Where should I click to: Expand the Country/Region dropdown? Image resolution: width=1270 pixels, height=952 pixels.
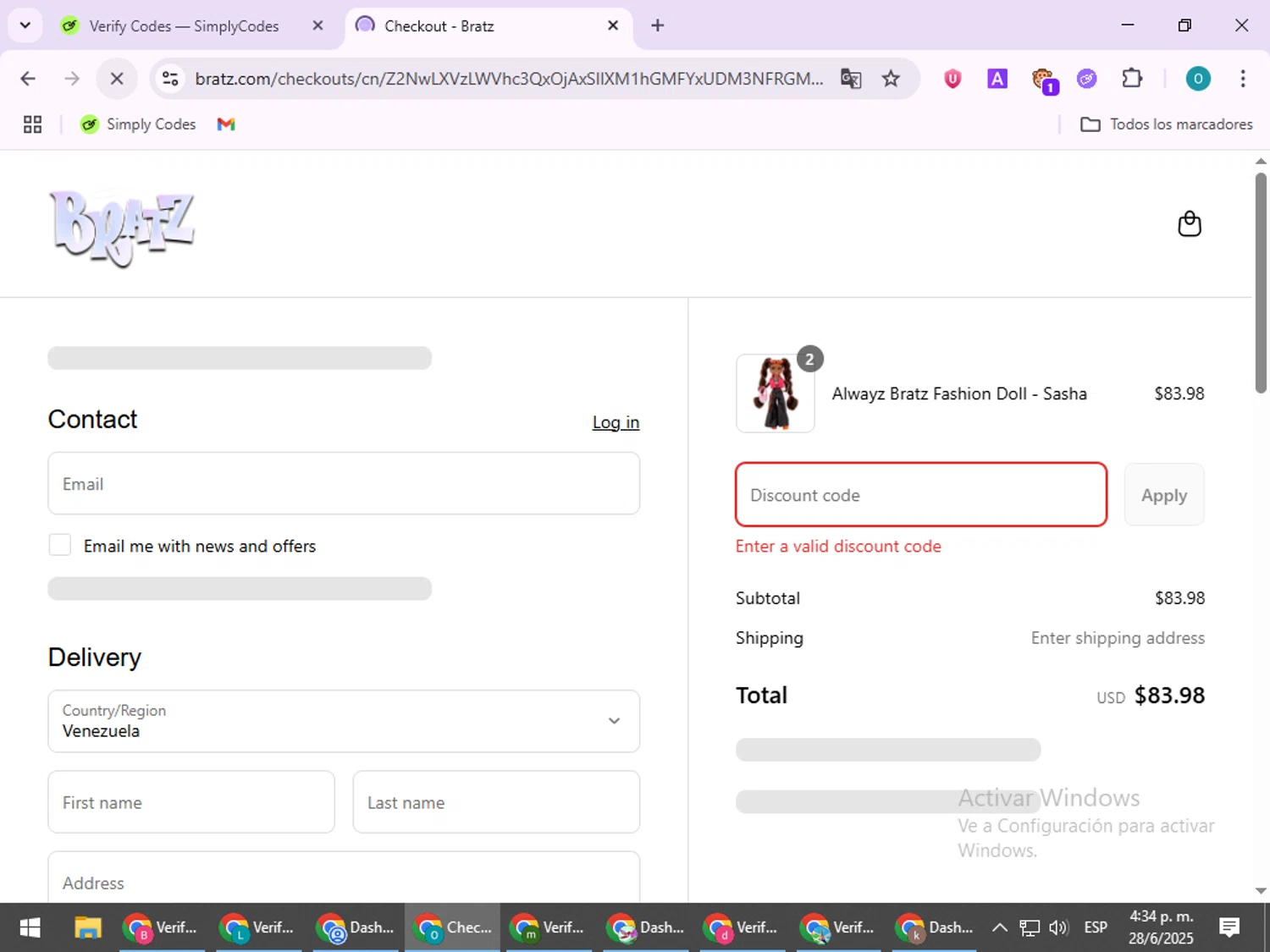344,721
